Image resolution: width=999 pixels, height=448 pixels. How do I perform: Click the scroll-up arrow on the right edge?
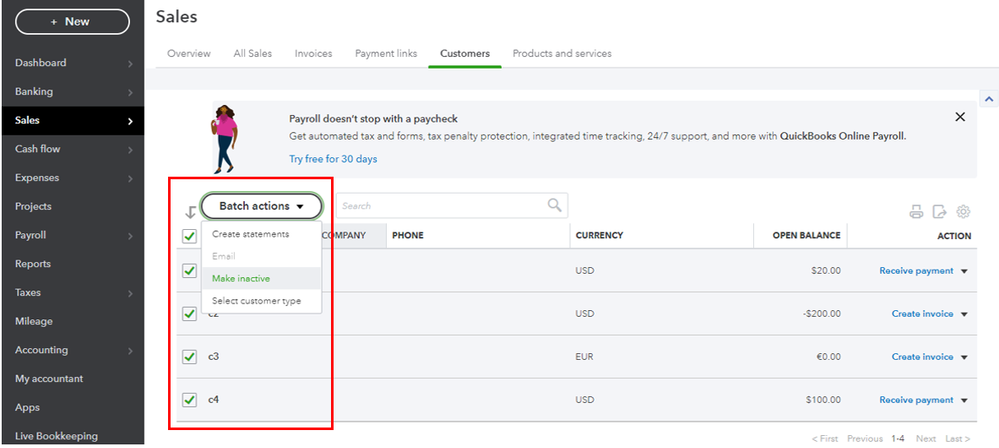click(990, 100)
